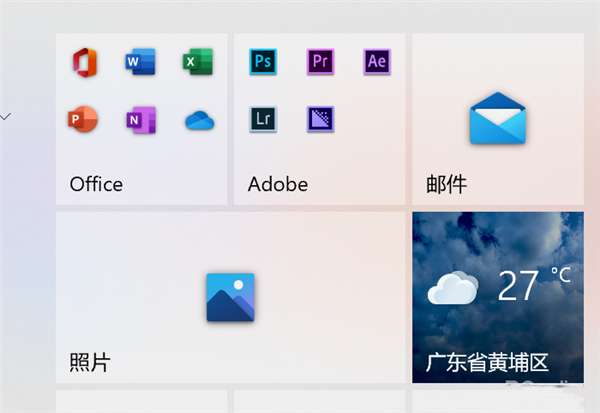Launch Adobe Media Encoder
The image size is (600, 413).
pyautogui.click(x=320, y=119)
